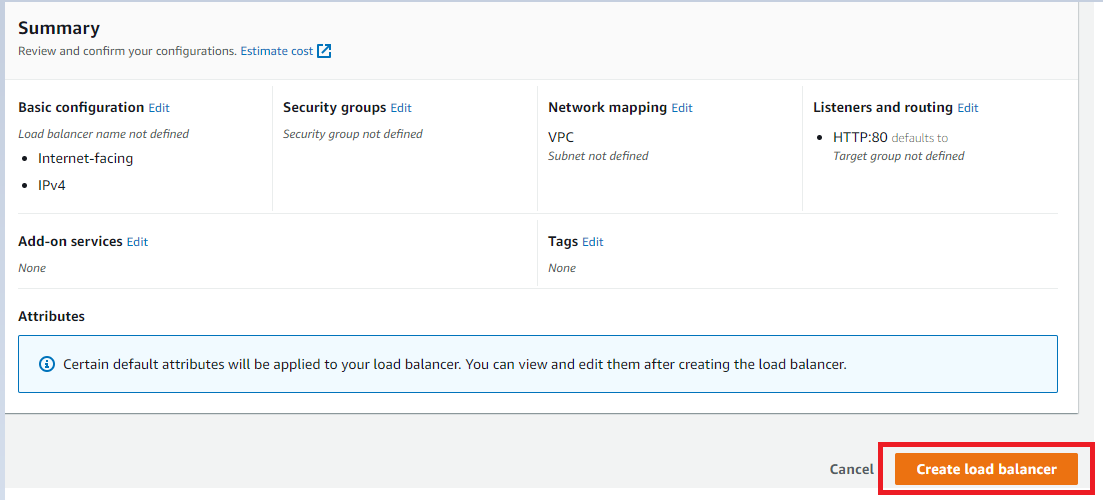Viewport: 1103px width, 500px height.
Task: Click the Basic configuration heading
Action: 81,108
